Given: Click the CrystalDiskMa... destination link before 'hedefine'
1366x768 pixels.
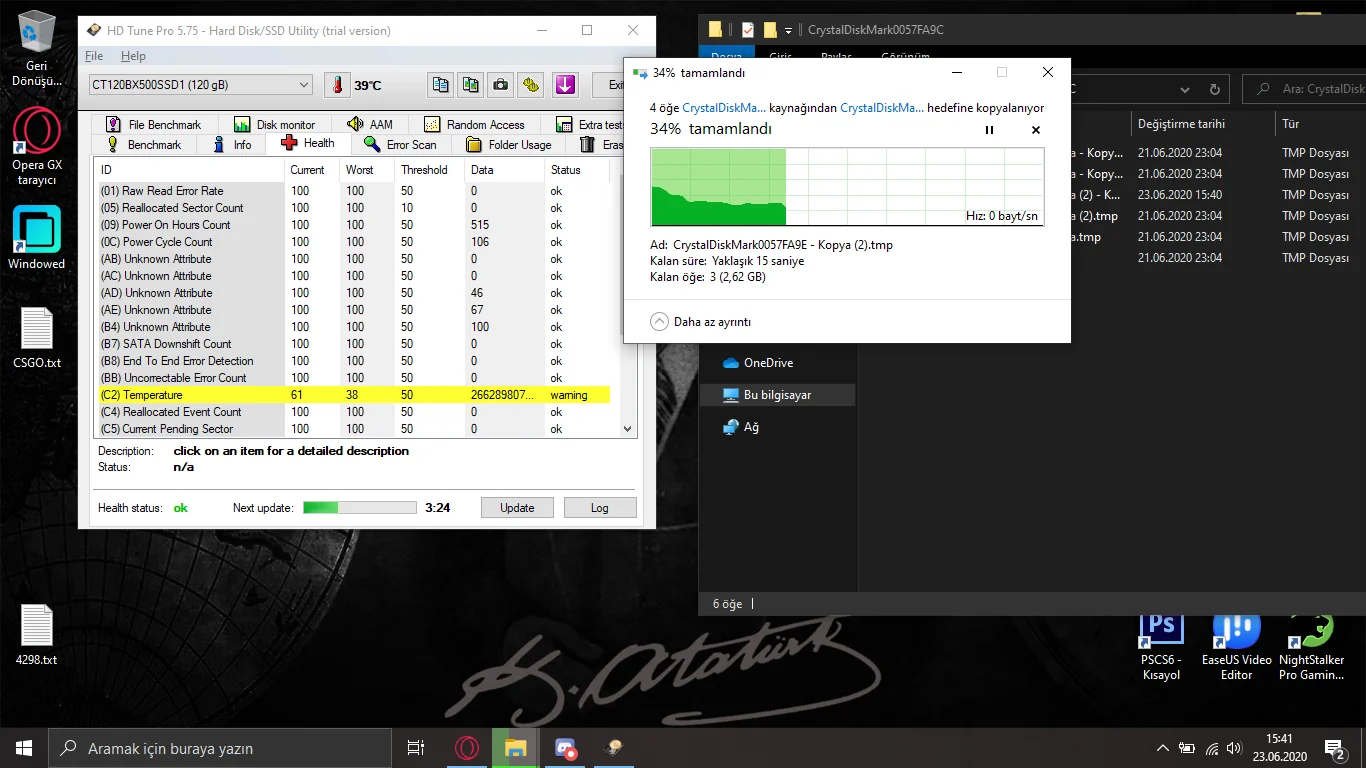Looking at the screenshot, I should (882, 108).
